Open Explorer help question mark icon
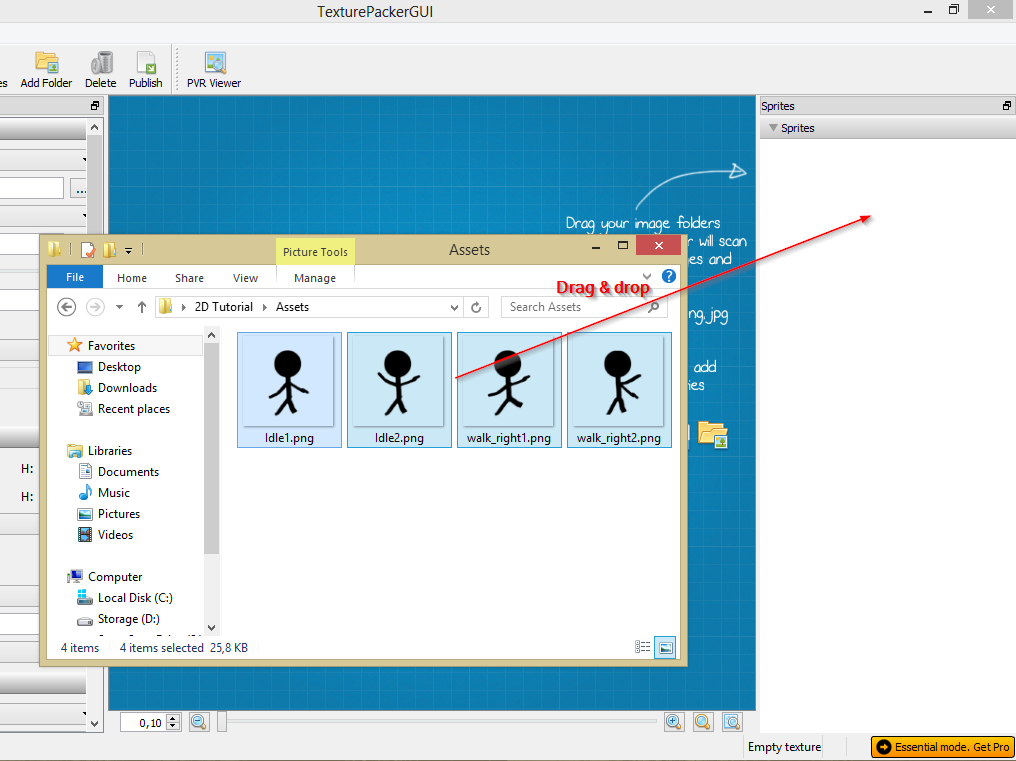Image resolution: width=1016 pixels, height=761 pixels. [x=669, y=277]
